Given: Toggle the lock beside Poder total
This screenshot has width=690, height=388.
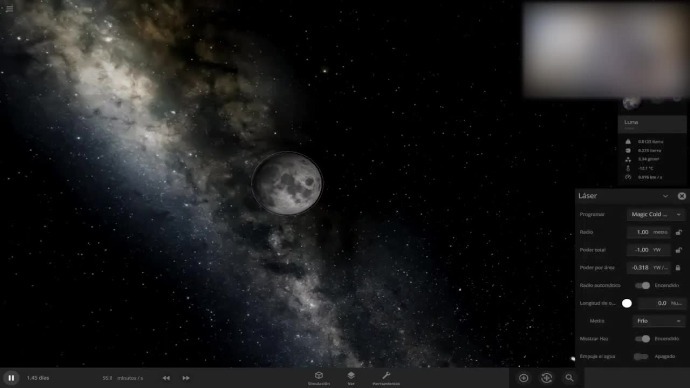Looking at the screenshot, I should [x=679, y=250].
